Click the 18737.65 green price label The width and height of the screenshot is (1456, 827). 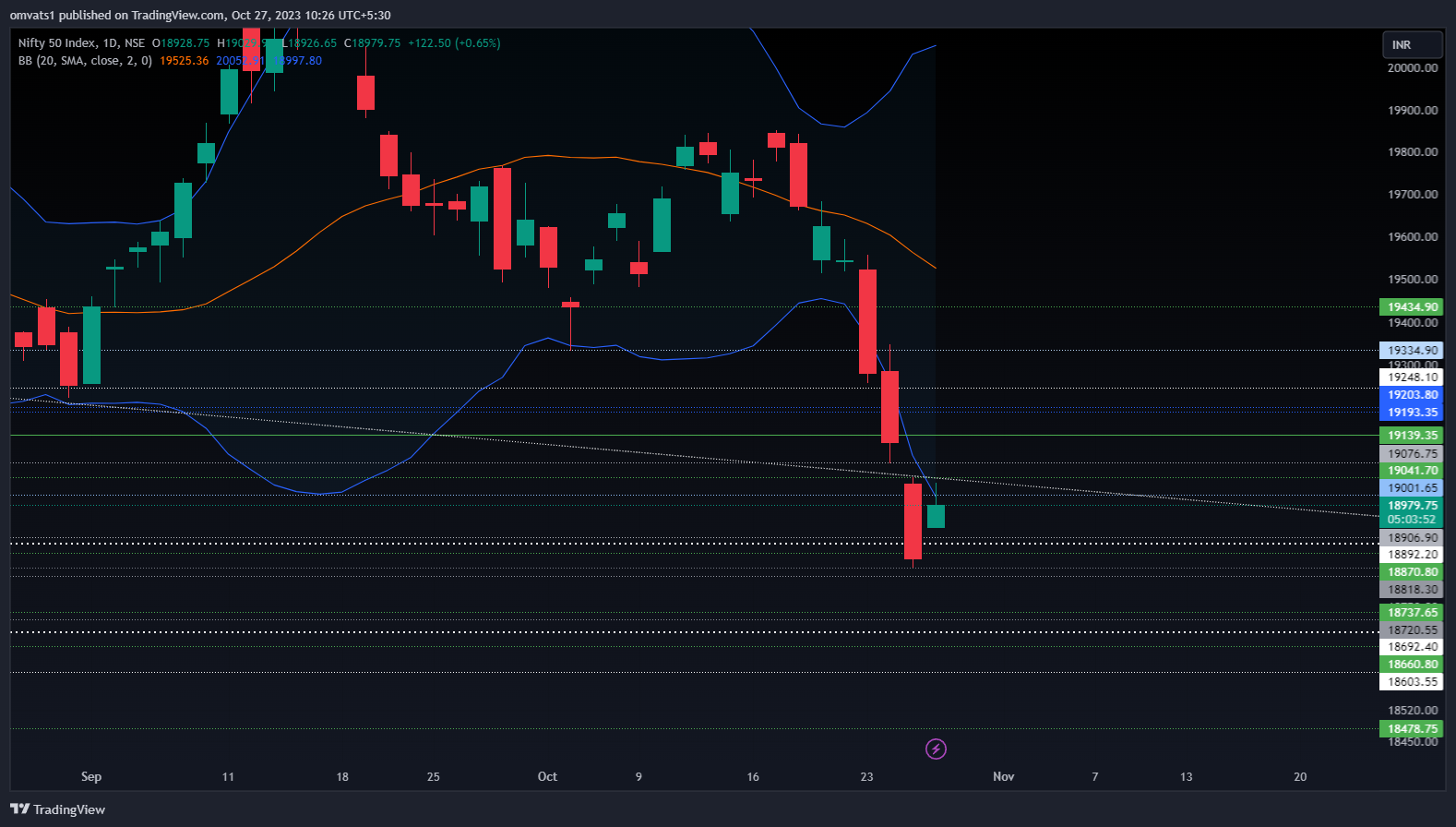1412,613
